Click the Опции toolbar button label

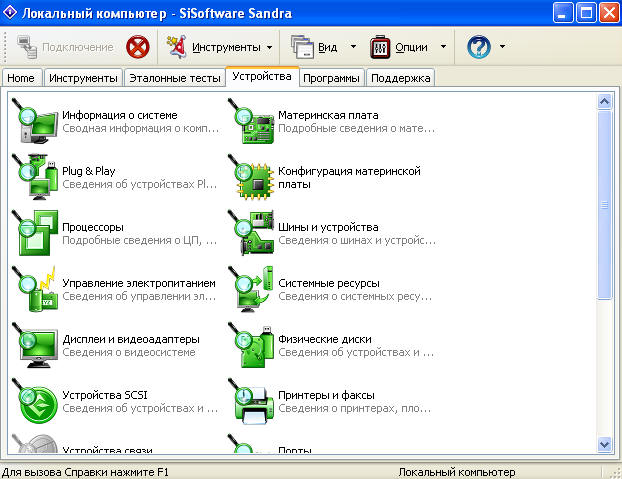pos(411,47)
